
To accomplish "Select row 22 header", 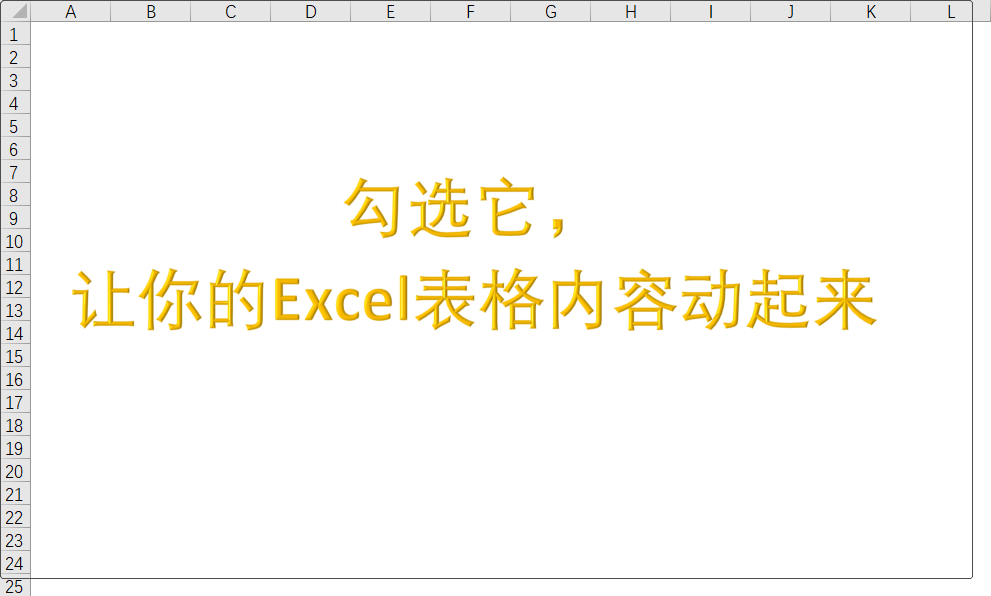I will 15,517.
